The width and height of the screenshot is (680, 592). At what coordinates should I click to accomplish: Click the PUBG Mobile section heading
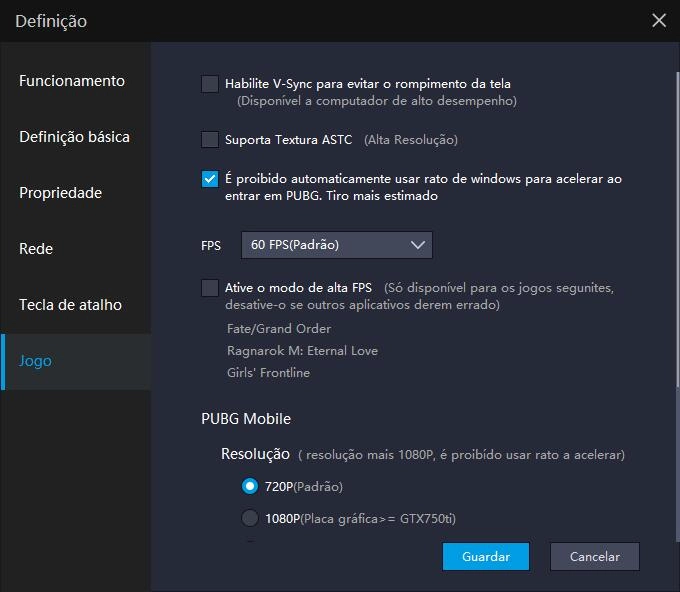(246, 419)
